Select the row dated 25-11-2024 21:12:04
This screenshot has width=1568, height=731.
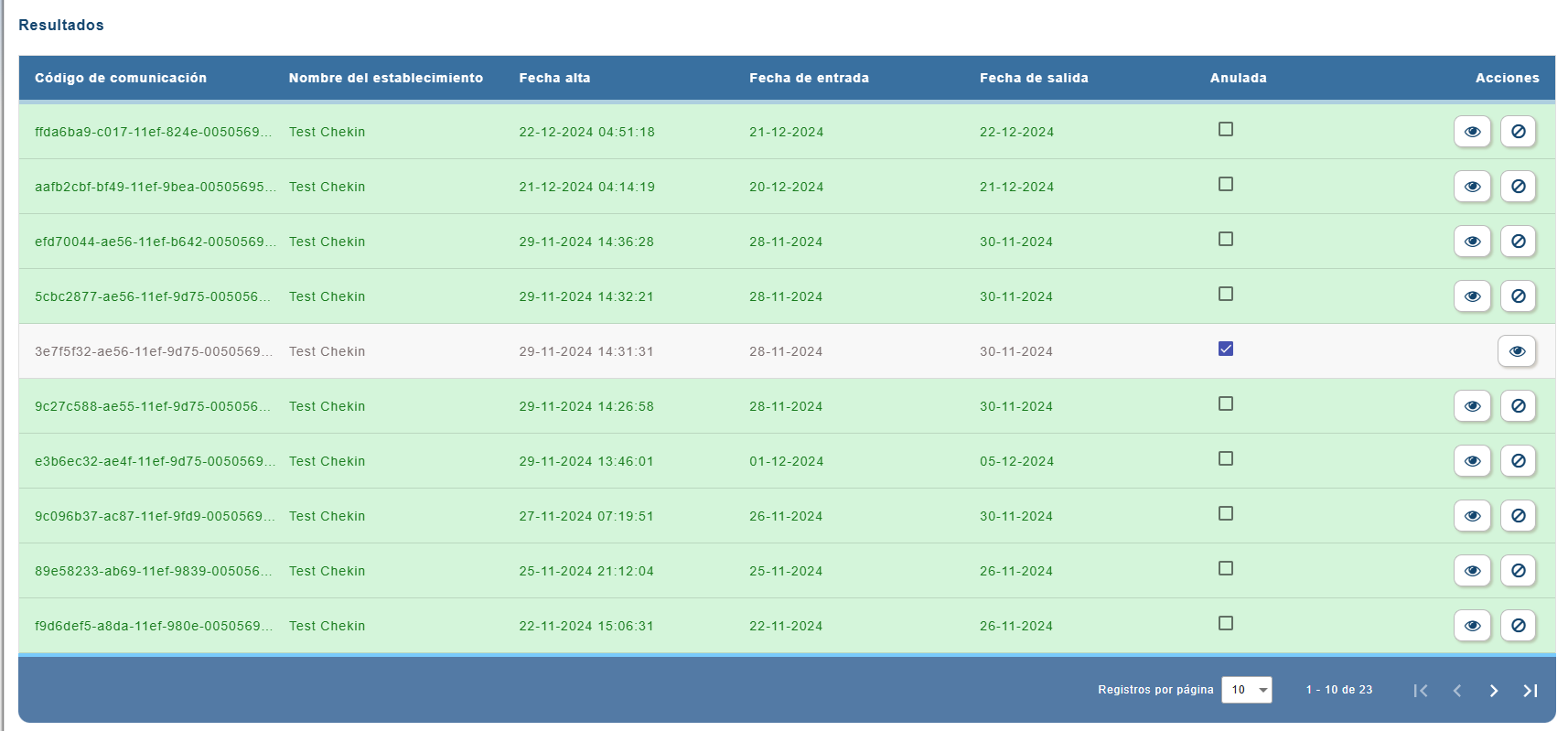585,571
